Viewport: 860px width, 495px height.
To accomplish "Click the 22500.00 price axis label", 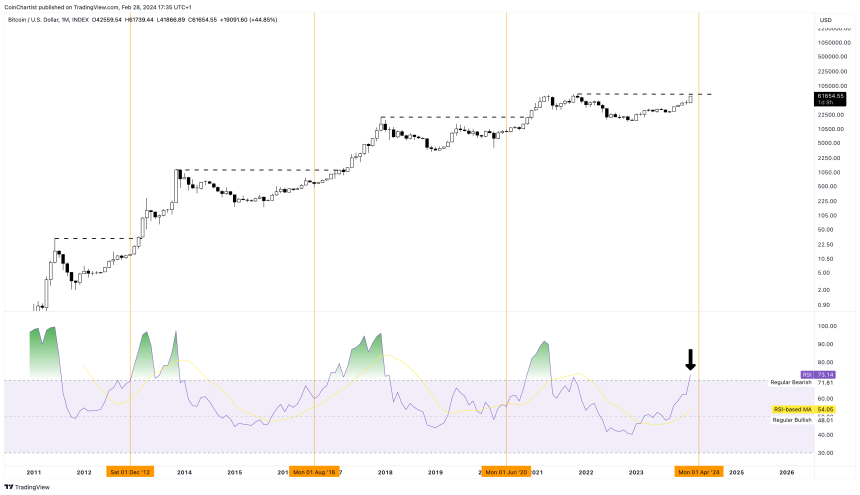I will click(x=831, y=115).
